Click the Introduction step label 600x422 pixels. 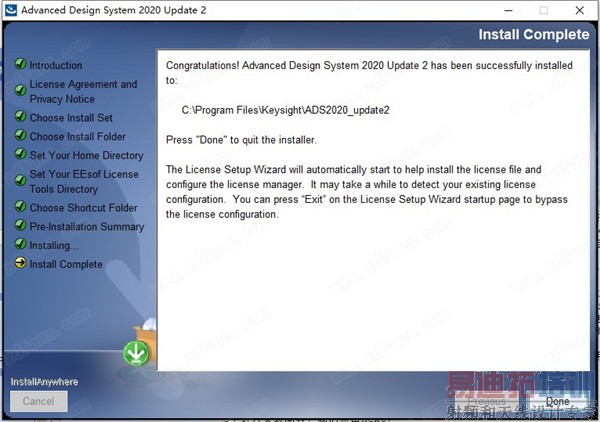click(x=56, y=65)
